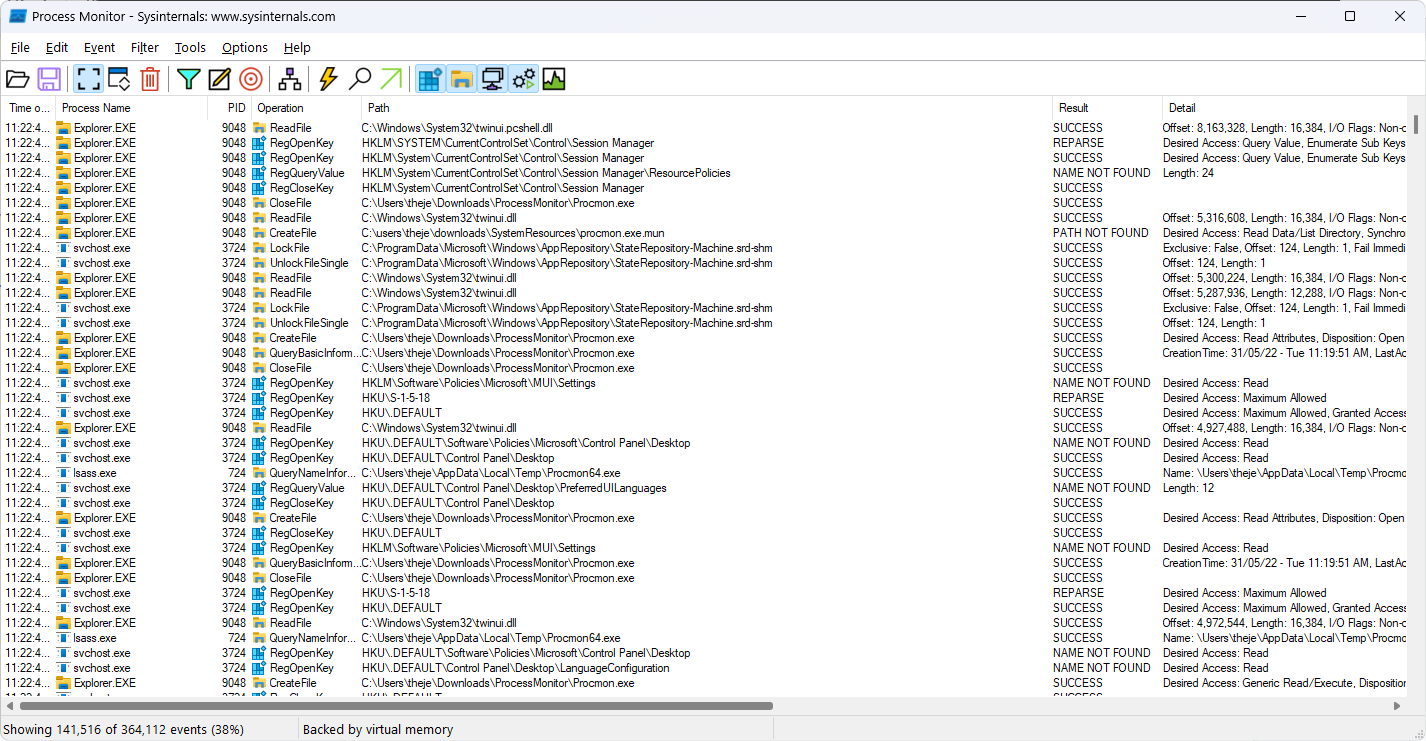Viewport: 1426px width, 741px height.
Task: Select the row with path ending LanguageConfiguration
Action: (x=705, y=668)
